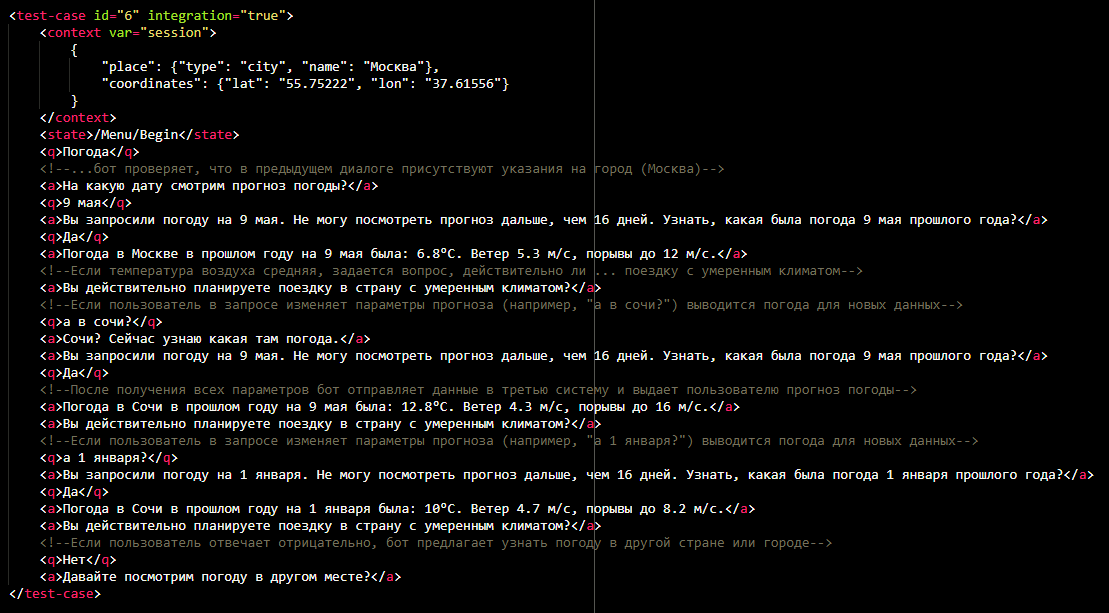1109x613 pixels.
Task: Click the closing </context> tag
Action: [78, 117]
